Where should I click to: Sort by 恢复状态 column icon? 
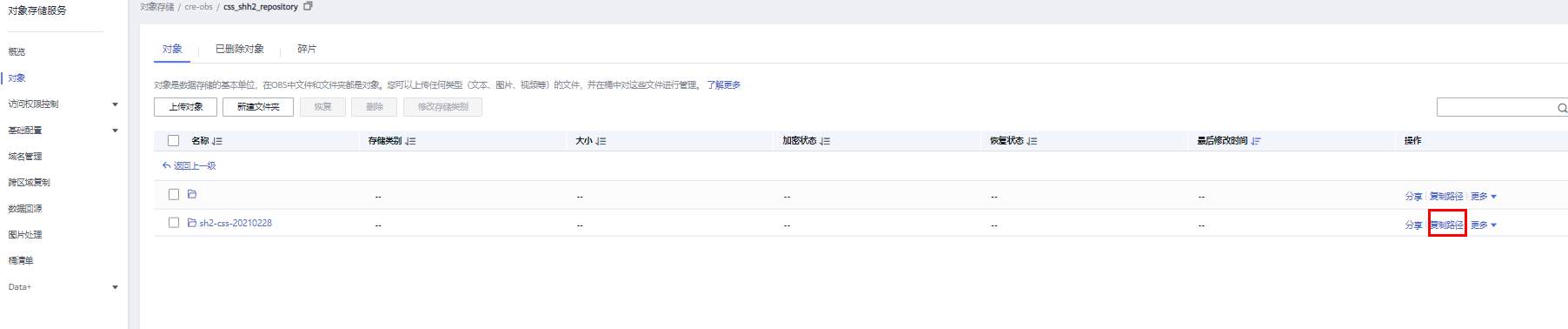pos(1032,141)
